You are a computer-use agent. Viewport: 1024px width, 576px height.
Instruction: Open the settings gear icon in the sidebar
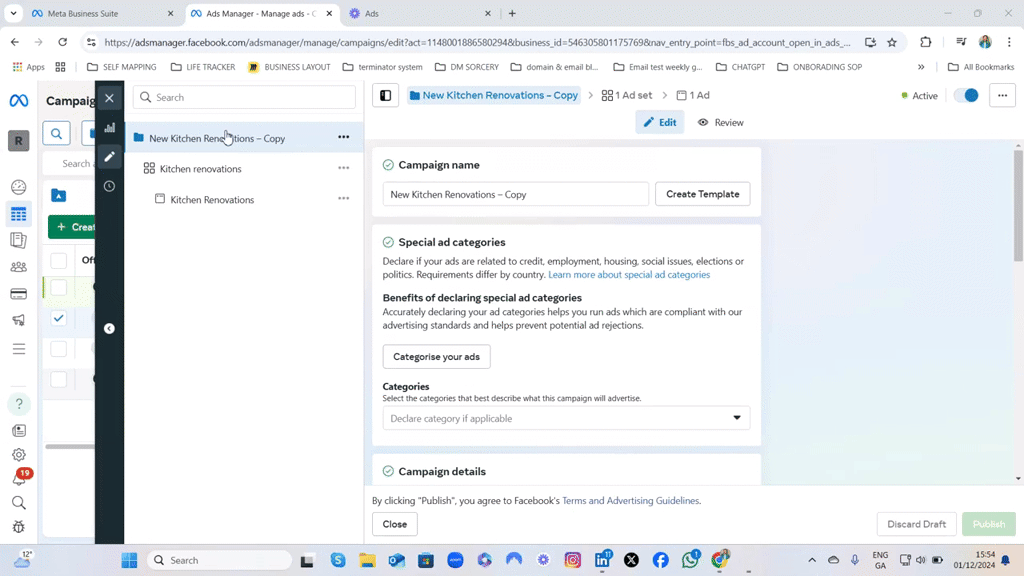pyautogui.click(x=18, y=454)
